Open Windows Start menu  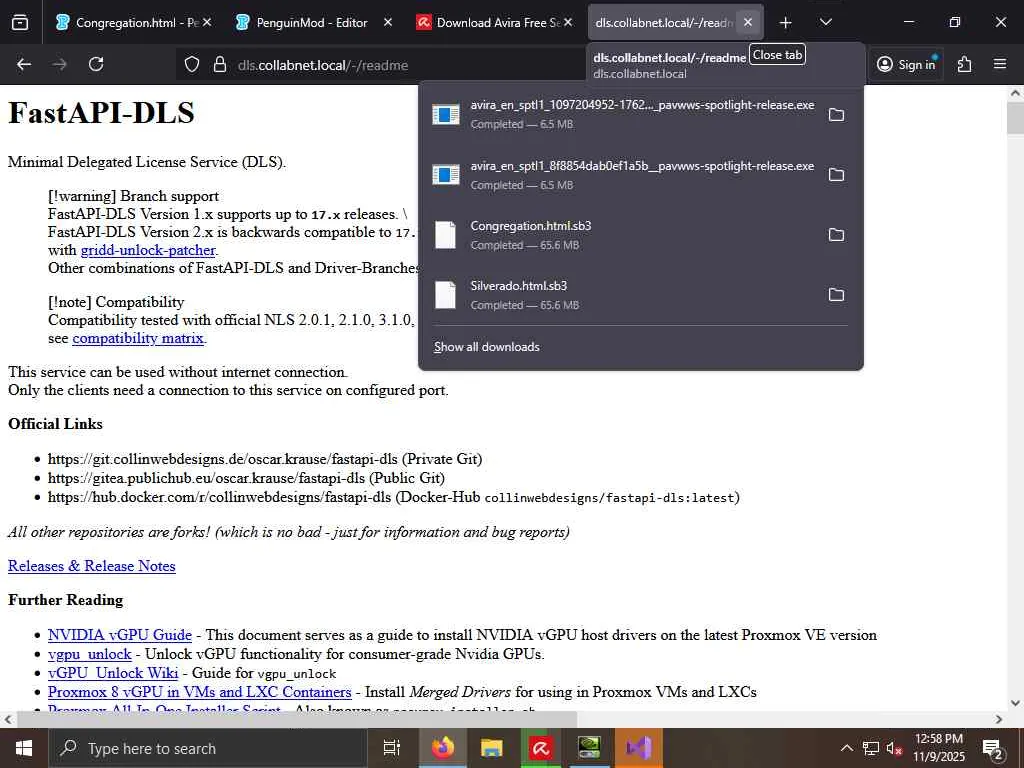[24, 748]
